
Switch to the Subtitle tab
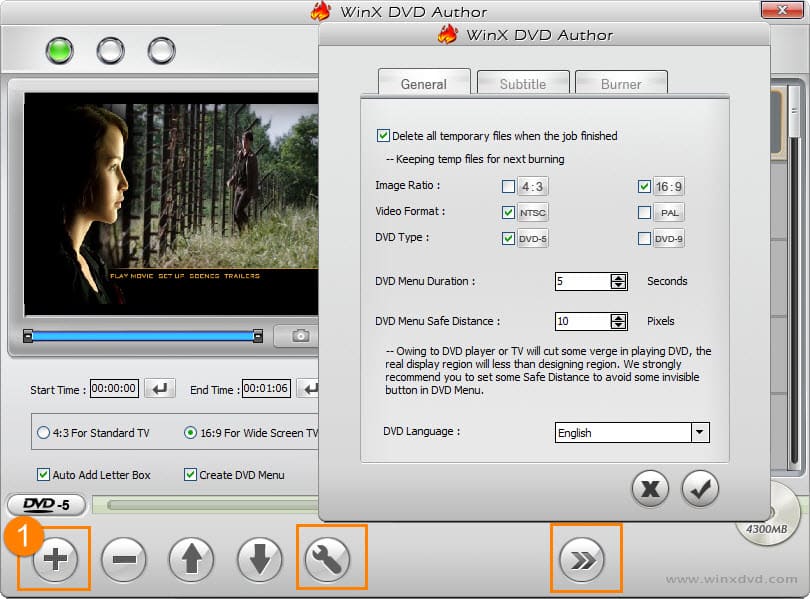click(x=523, y=83)
